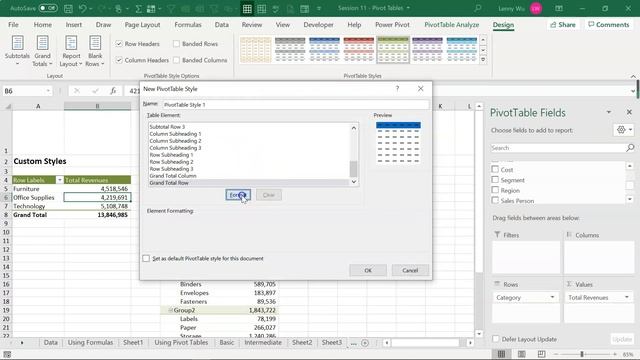The image size is (640, 360).
Task: Open the Category field dropdown in Rows
Action: [x=552, y=297]
